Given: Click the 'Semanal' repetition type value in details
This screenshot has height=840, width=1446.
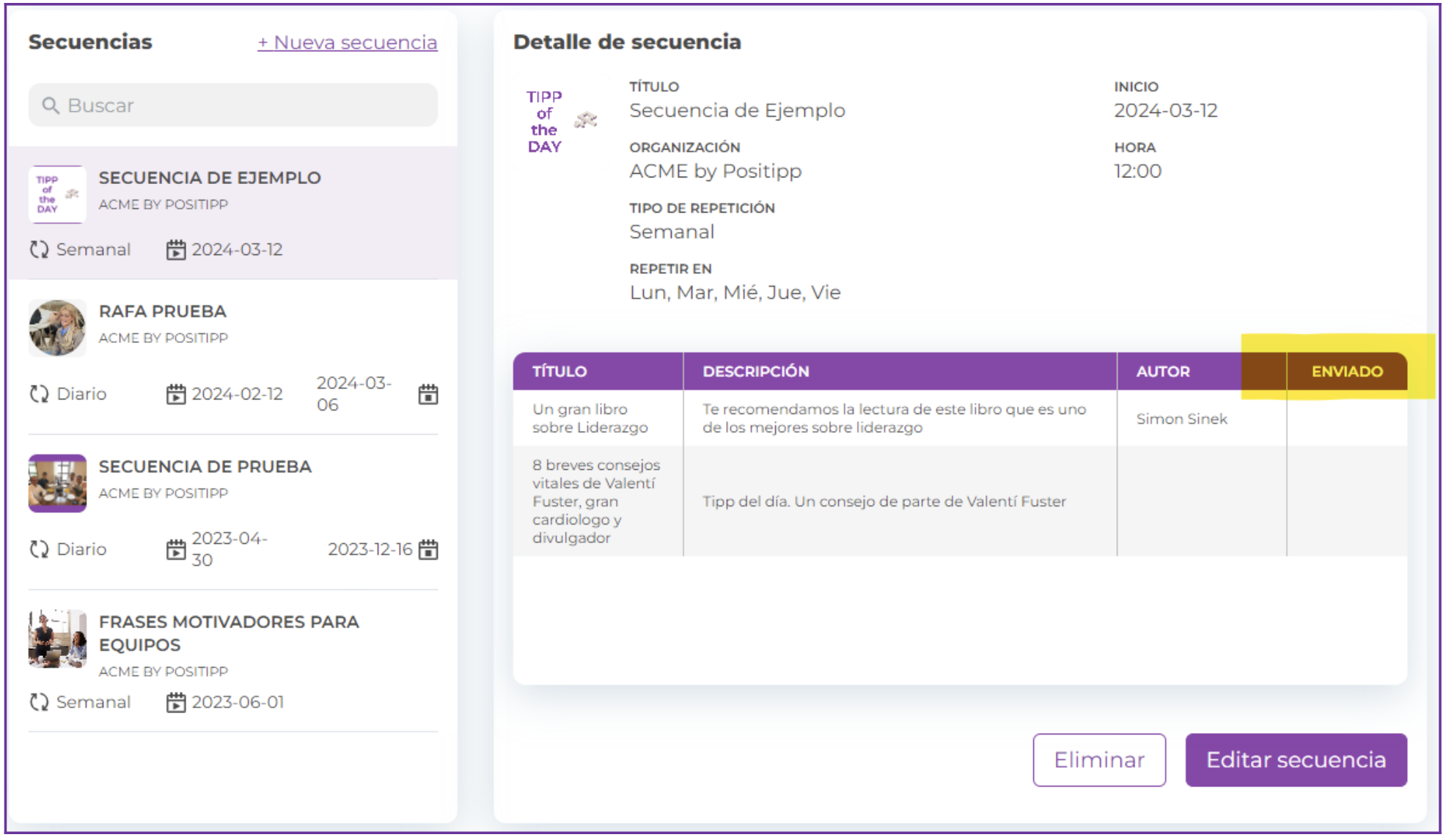Looking at the screenshot, I should (x=672, y=232).
